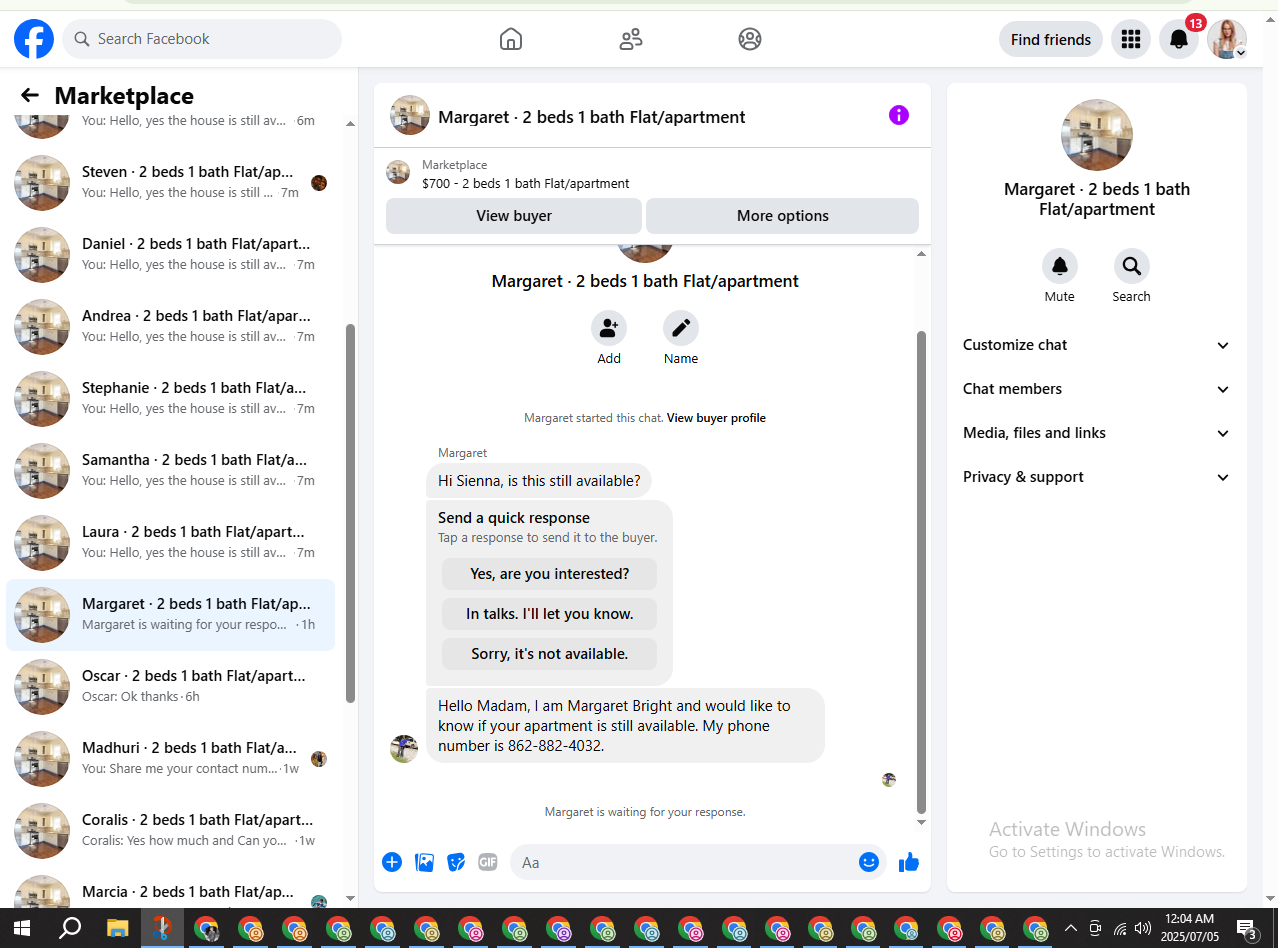1278x948 pixels.
Task: Select the Margaret conversation in the list
Action: pyautogui.click(x=171, y=614)
